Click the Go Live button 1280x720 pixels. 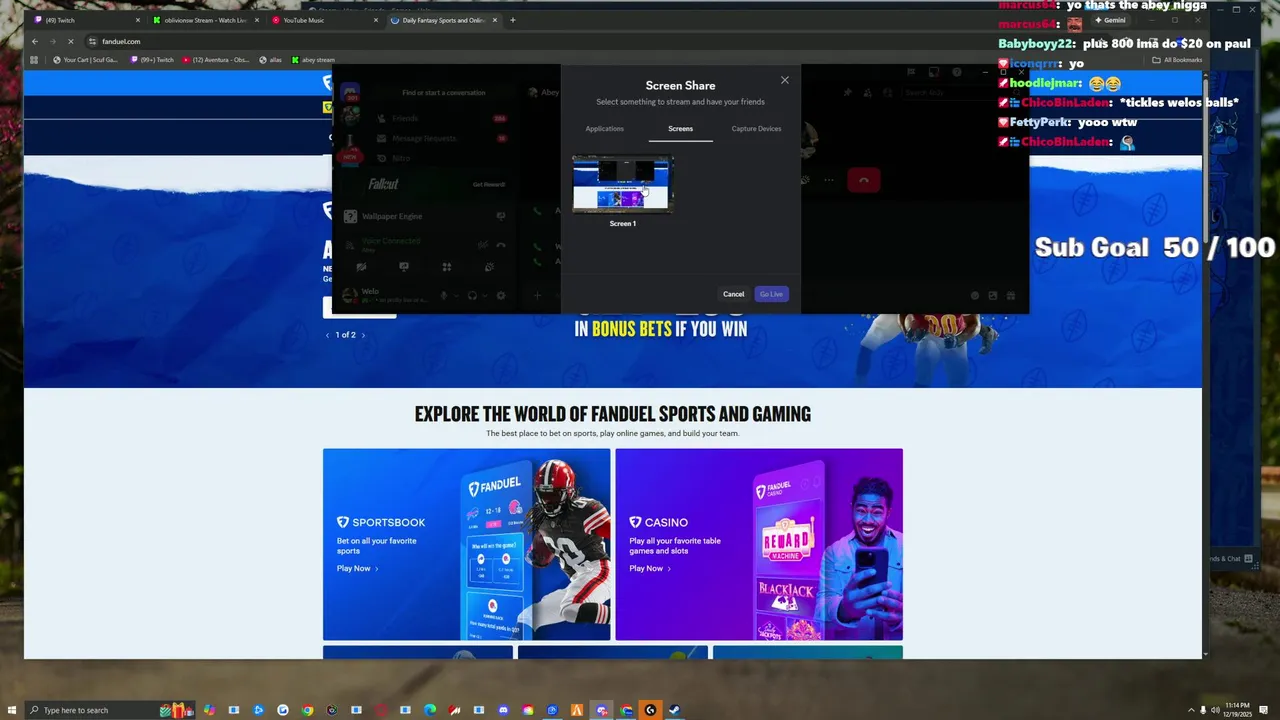(x=771, y=294)
